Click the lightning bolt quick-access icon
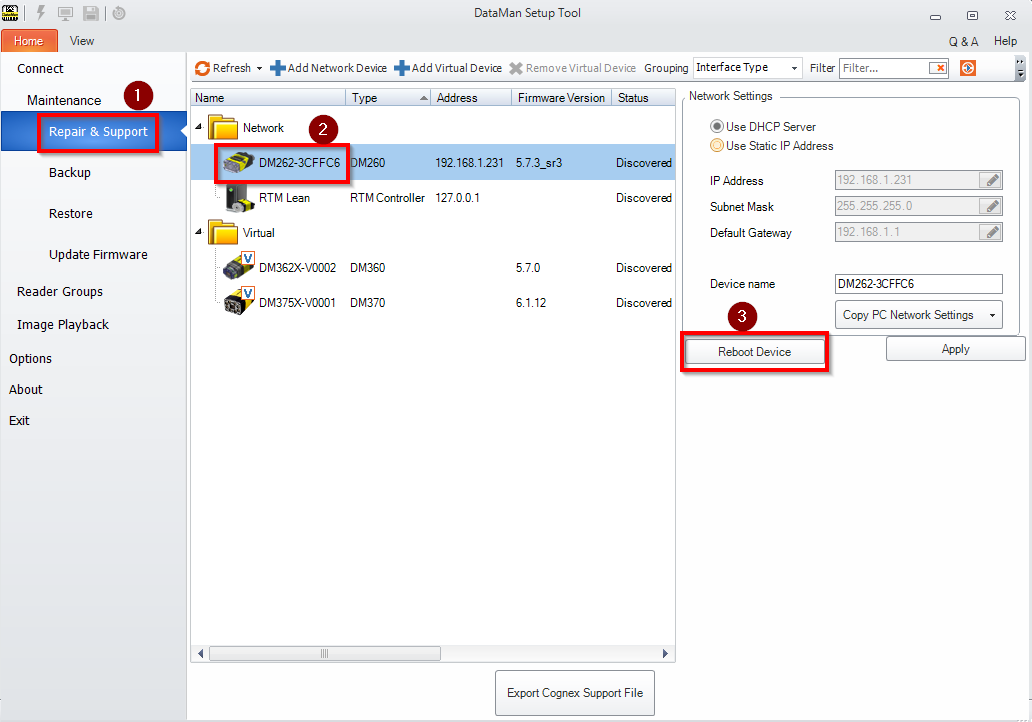Image resolution: width=1032 pixels, height=722 pixels. click(x=41, y=13)
